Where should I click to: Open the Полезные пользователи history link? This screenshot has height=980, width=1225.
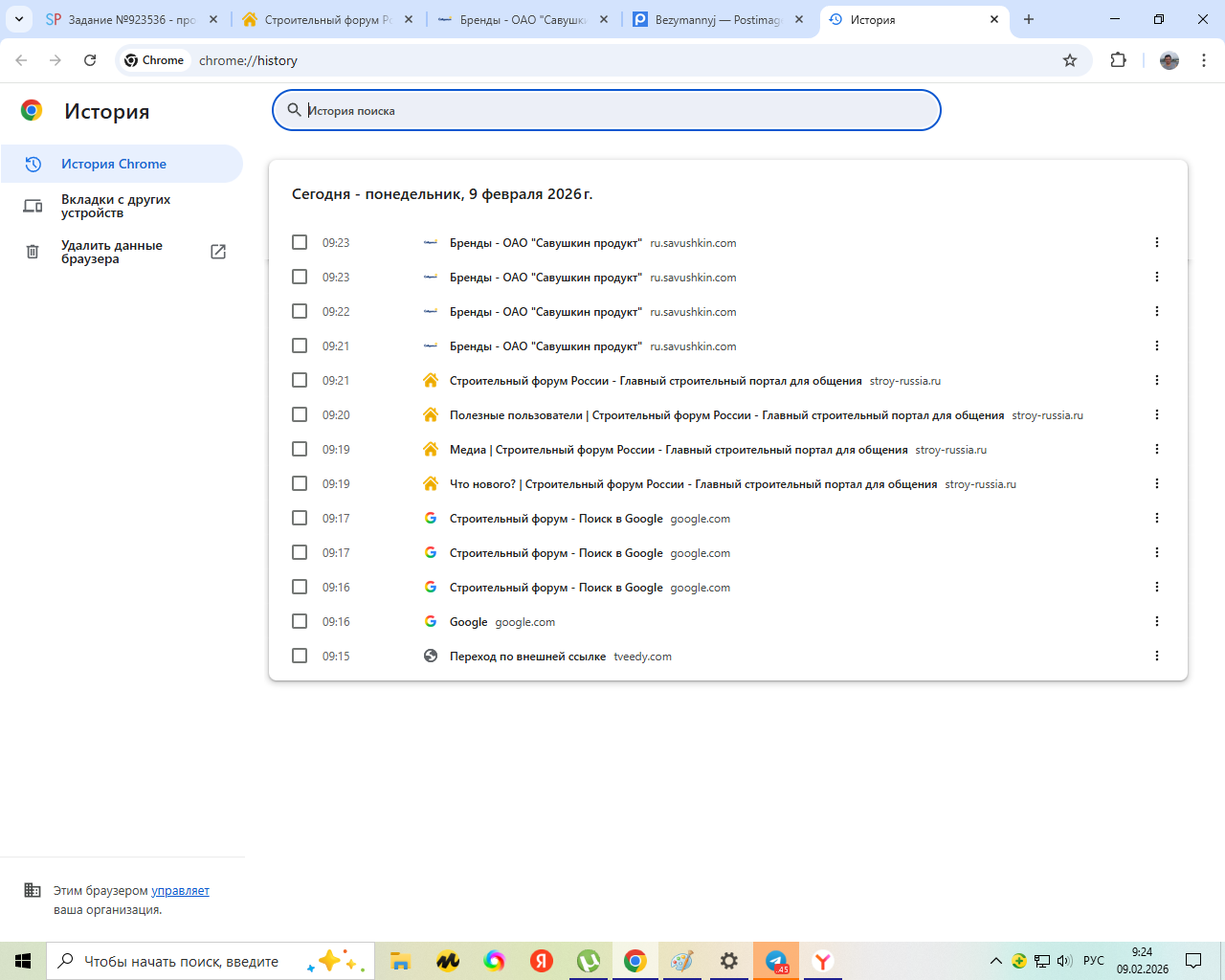point(726,415)
